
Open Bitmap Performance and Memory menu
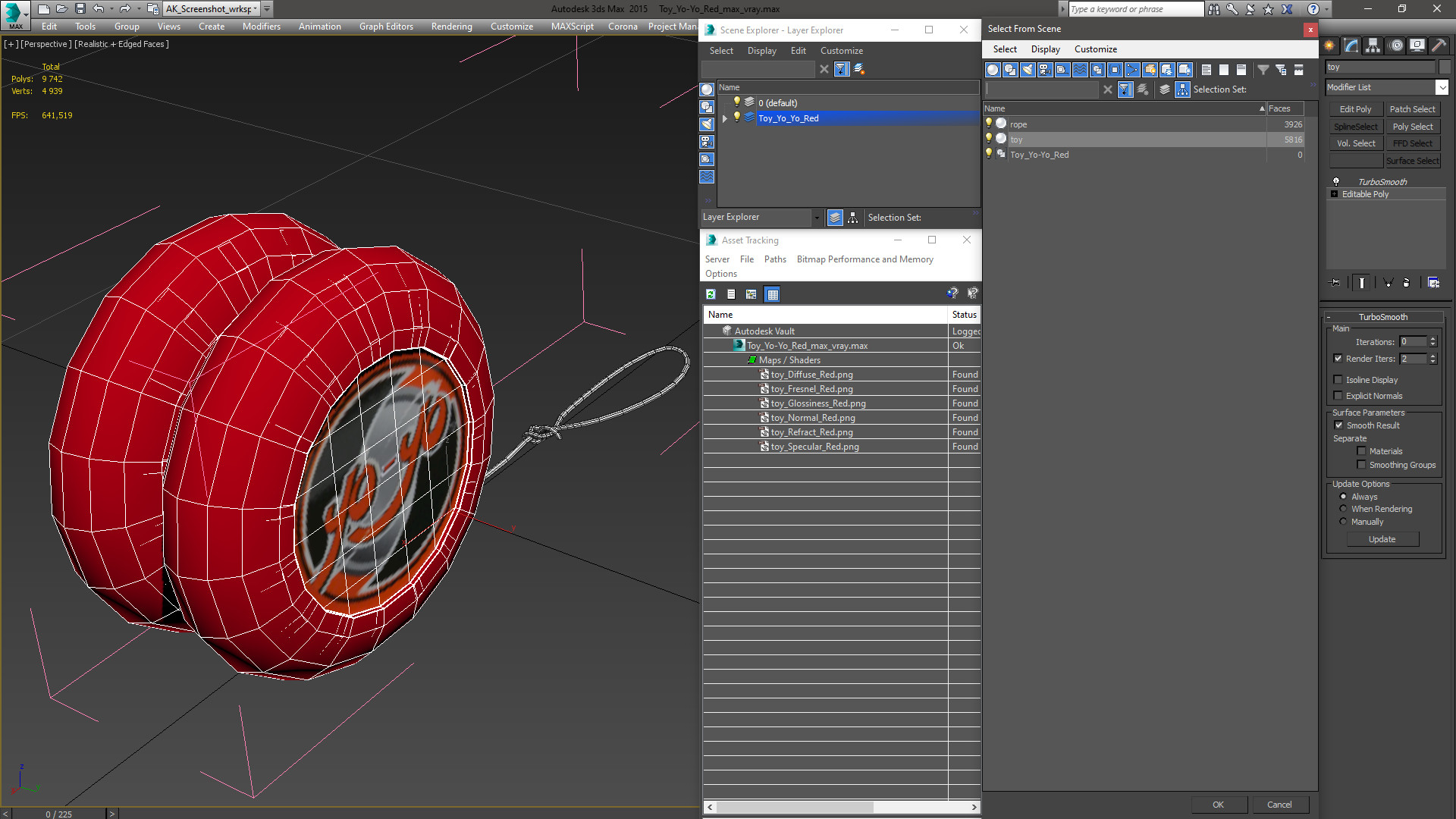point(864,259)
